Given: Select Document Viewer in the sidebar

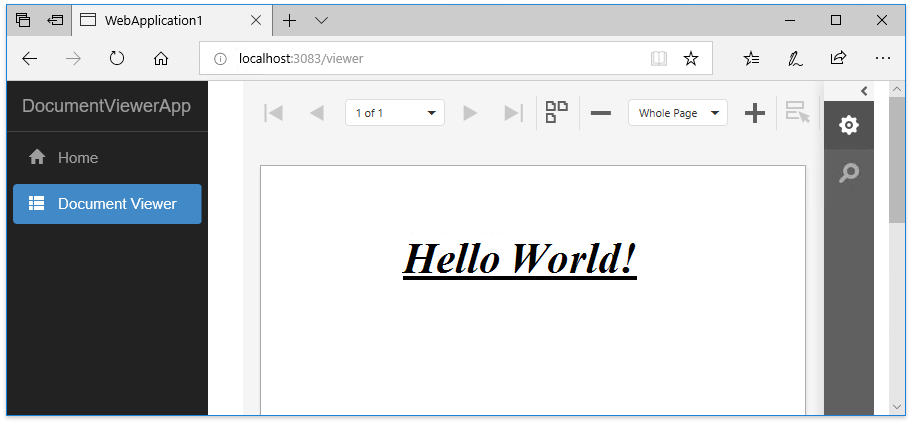Looking at the screenshot, I should (x=107, y=204).
